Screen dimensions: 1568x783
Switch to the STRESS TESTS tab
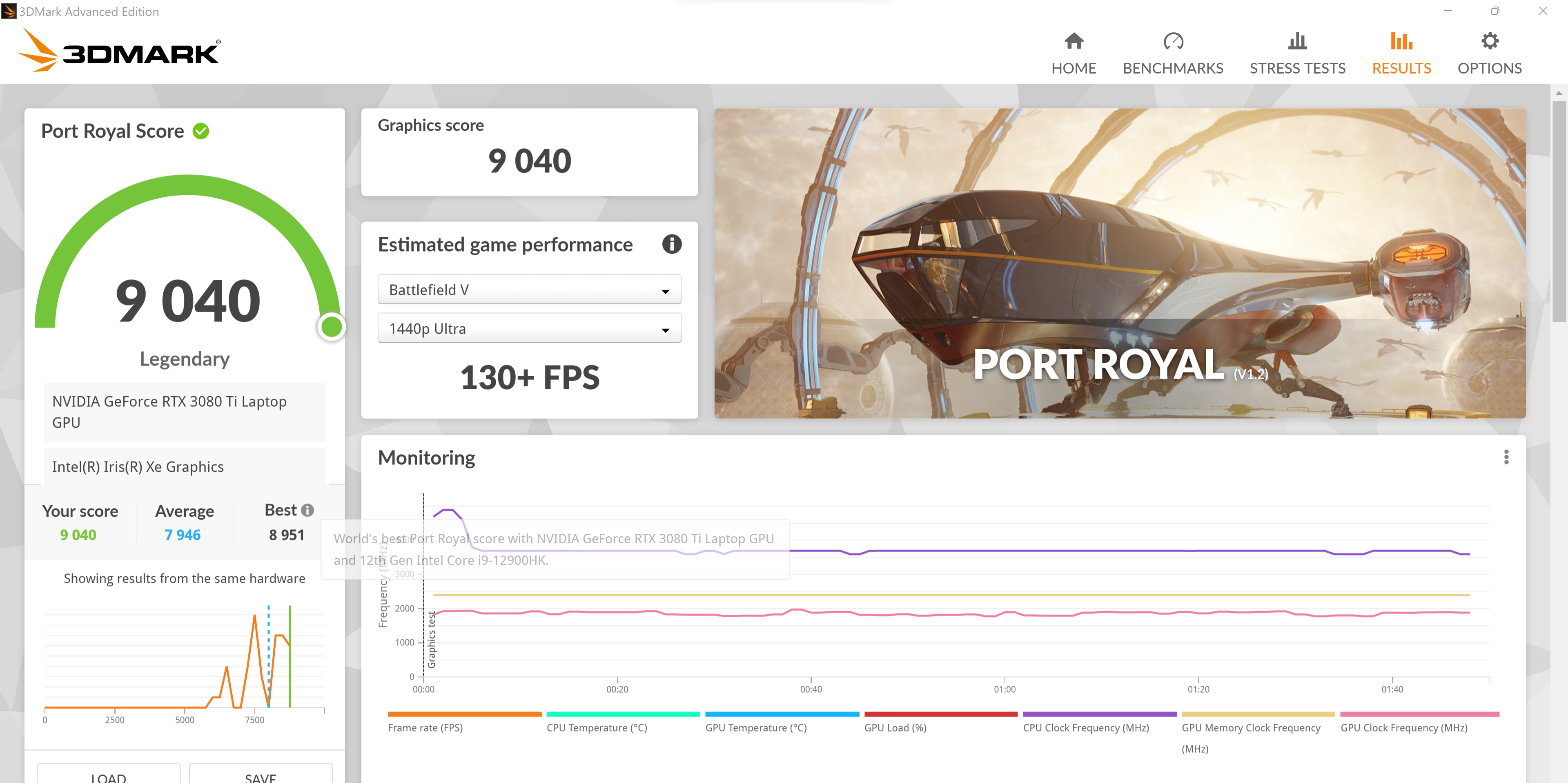[1297, 68]
